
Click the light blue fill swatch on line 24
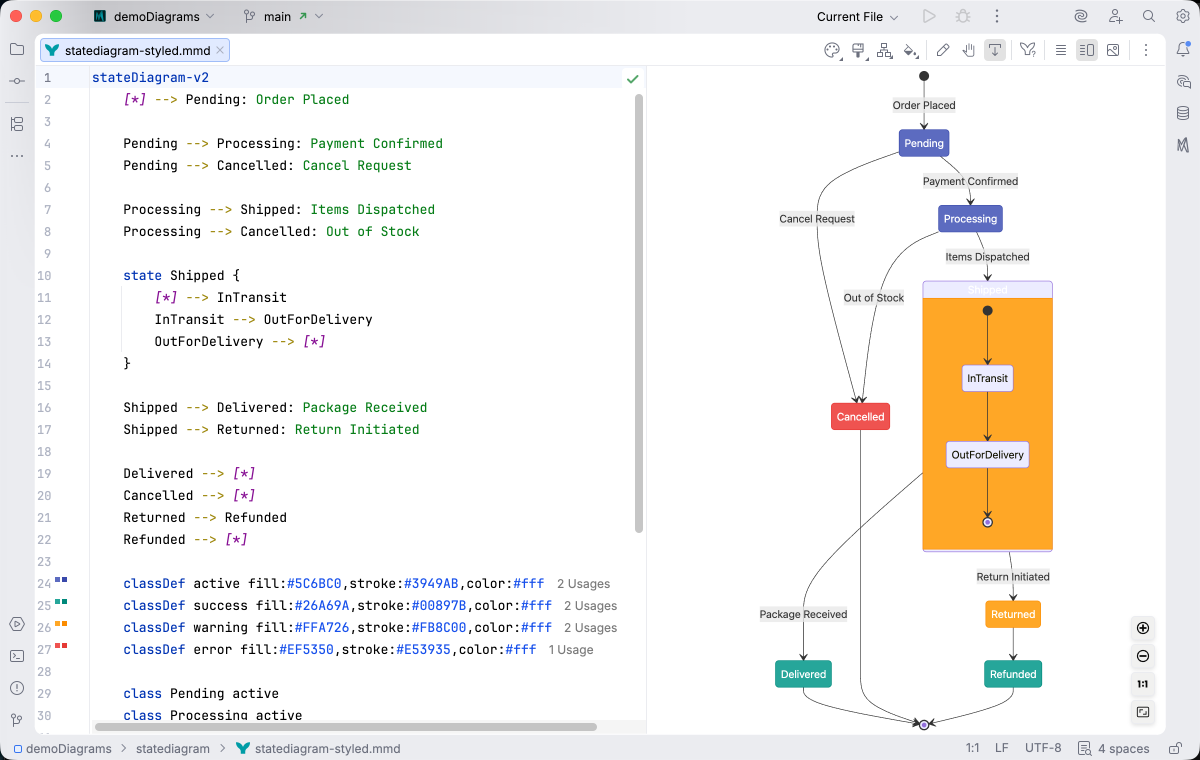point(58,580)
